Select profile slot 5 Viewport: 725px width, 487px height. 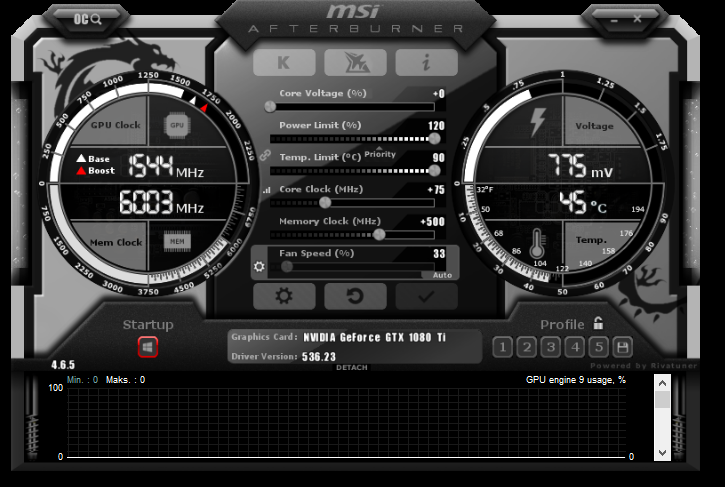(x=599, y=347)
